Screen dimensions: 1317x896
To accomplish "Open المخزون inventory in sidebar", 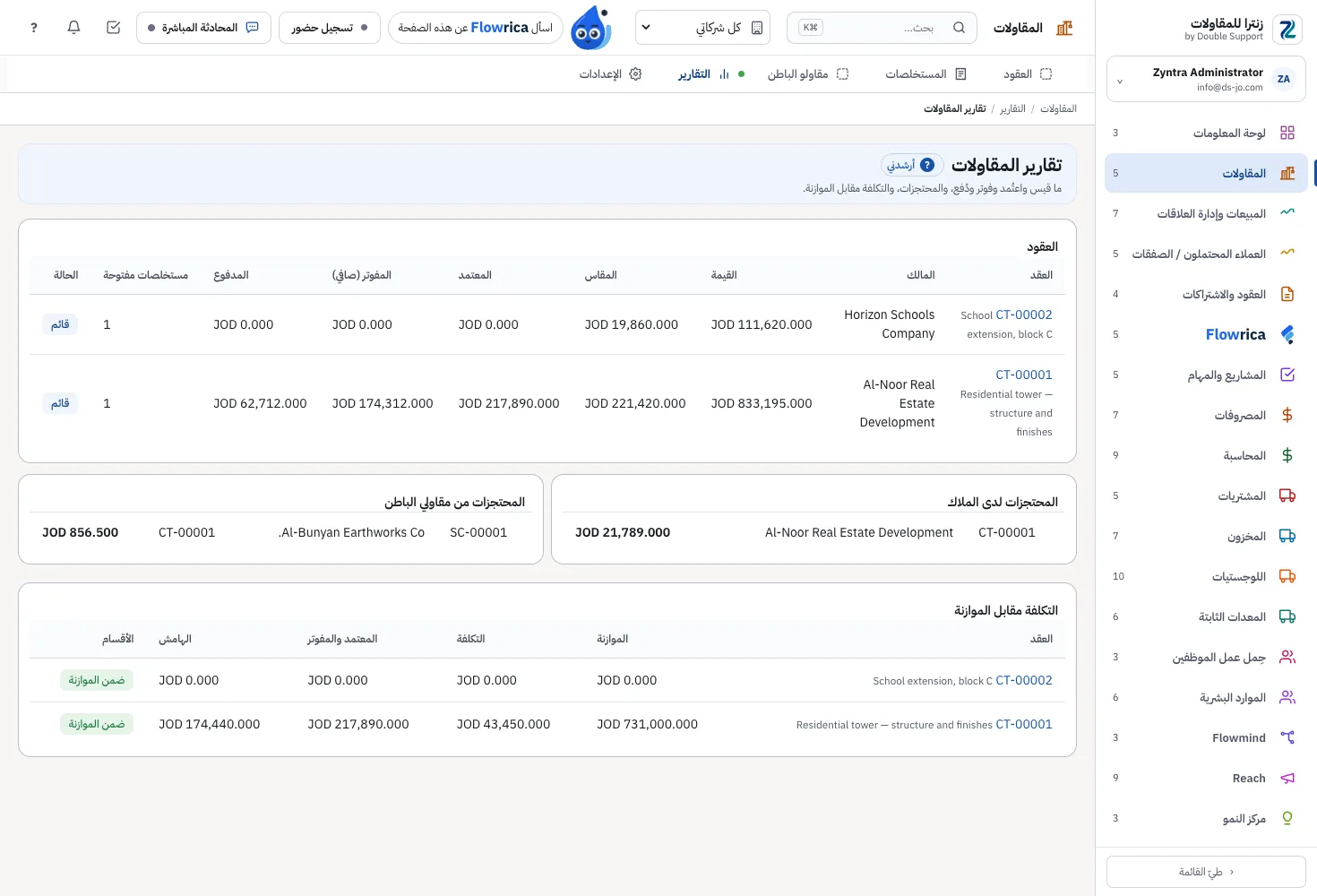I will pyautogui.click(x=1206, y=536).
